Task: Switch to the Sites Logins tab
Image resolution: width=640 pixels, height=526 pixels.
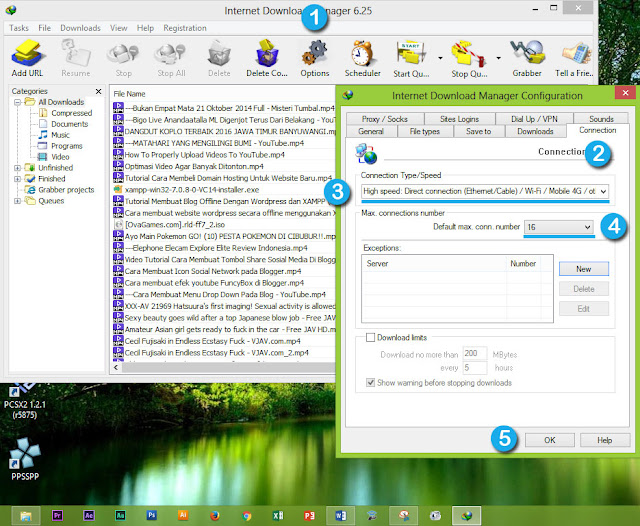Action: coord(460,119)
